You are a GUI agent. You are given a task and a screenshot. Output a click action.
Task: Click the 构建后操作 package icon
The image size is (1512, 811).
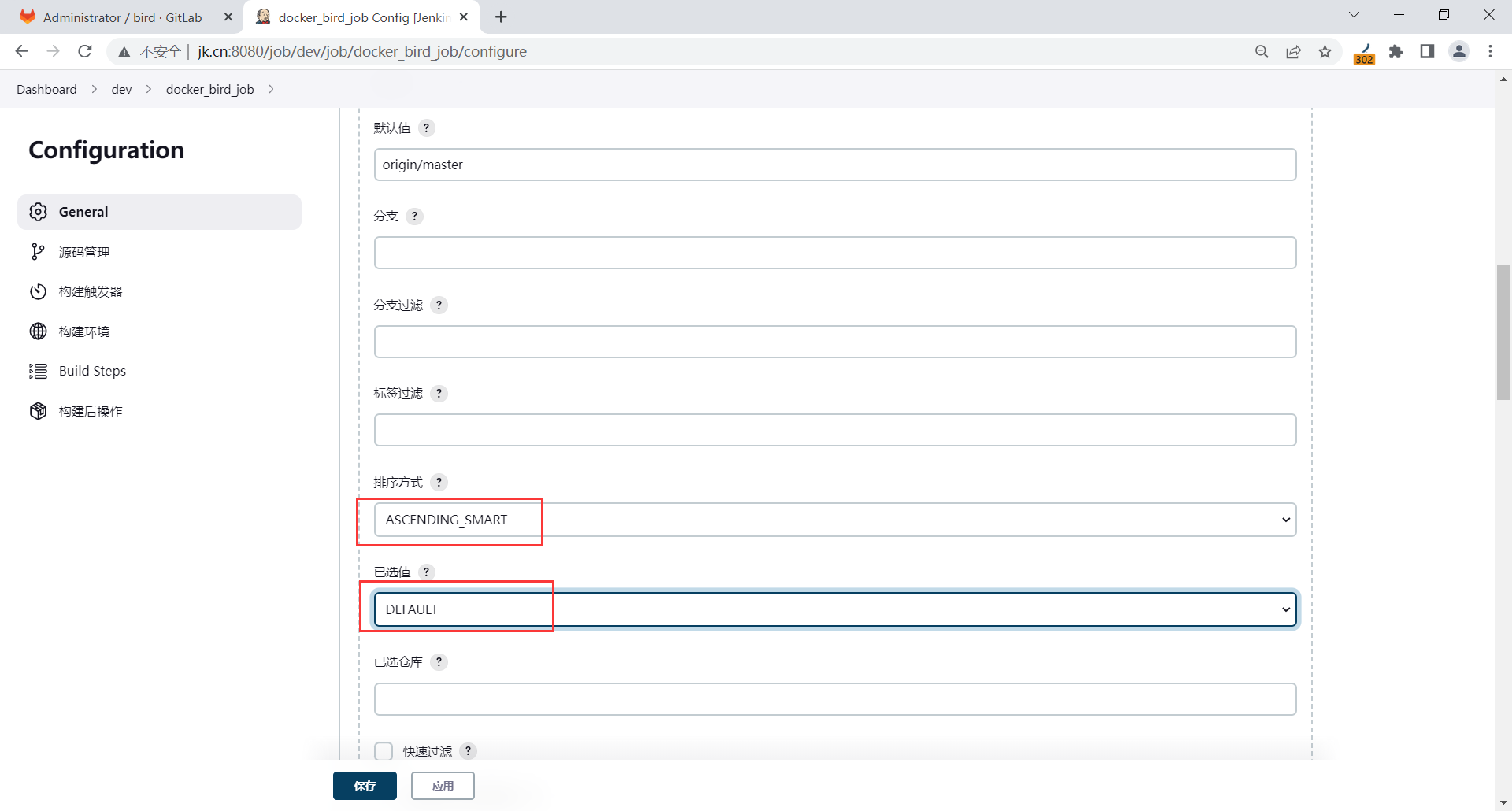(38, 411)
